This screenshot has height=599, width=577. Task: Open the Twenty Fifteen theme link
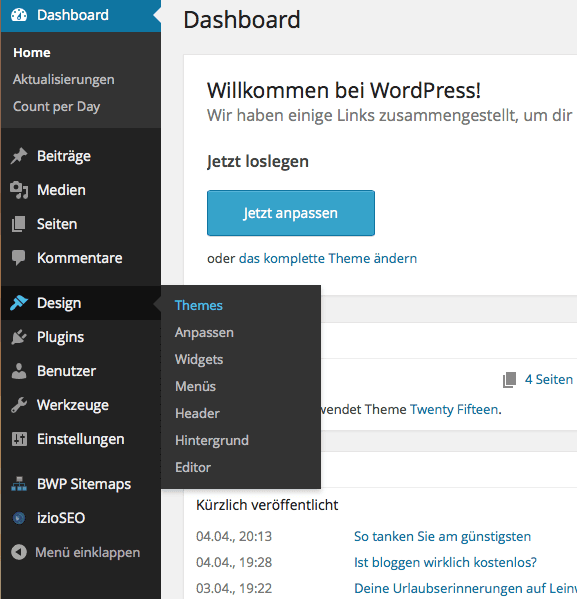[454, 410]
